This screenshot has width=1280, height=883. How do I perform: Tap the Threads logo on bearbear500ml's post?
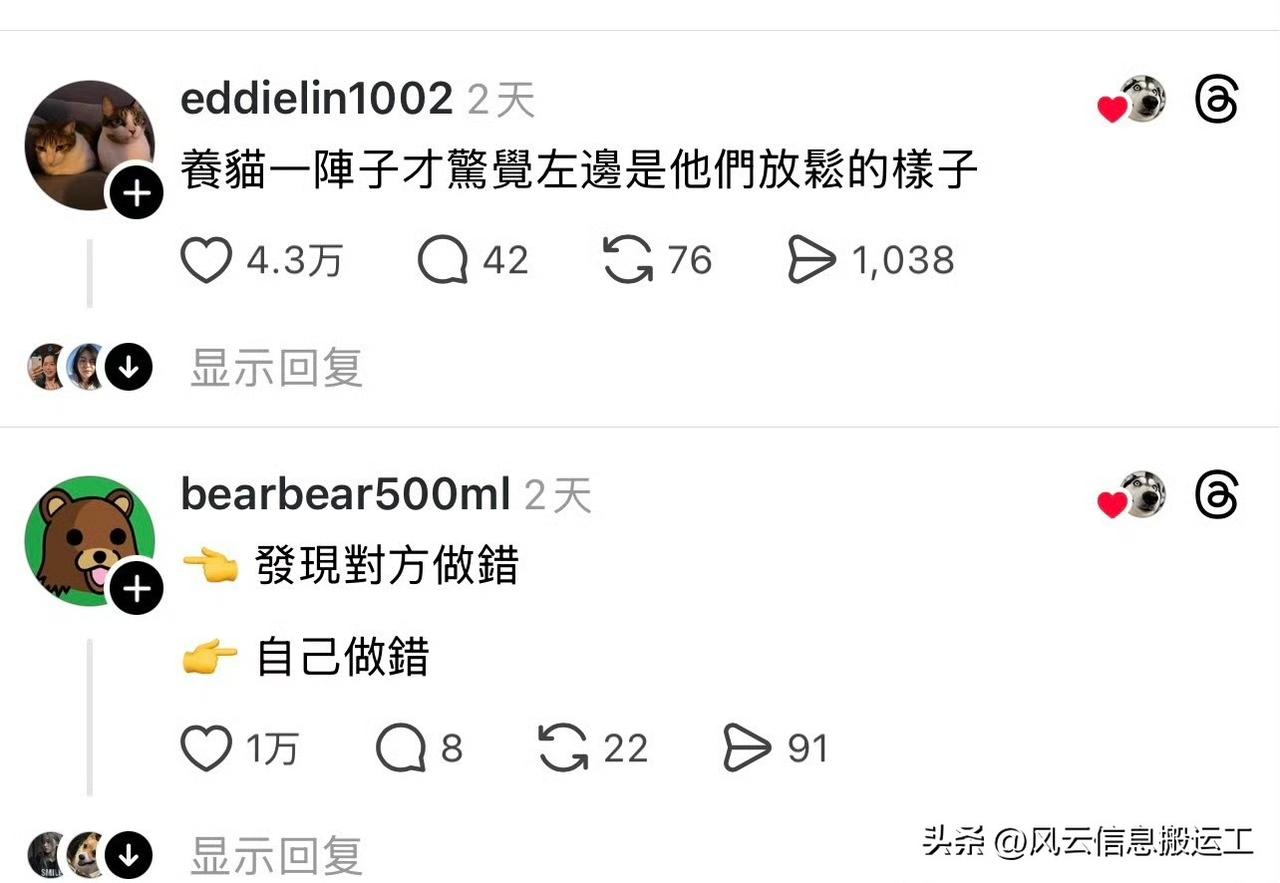1217,496
